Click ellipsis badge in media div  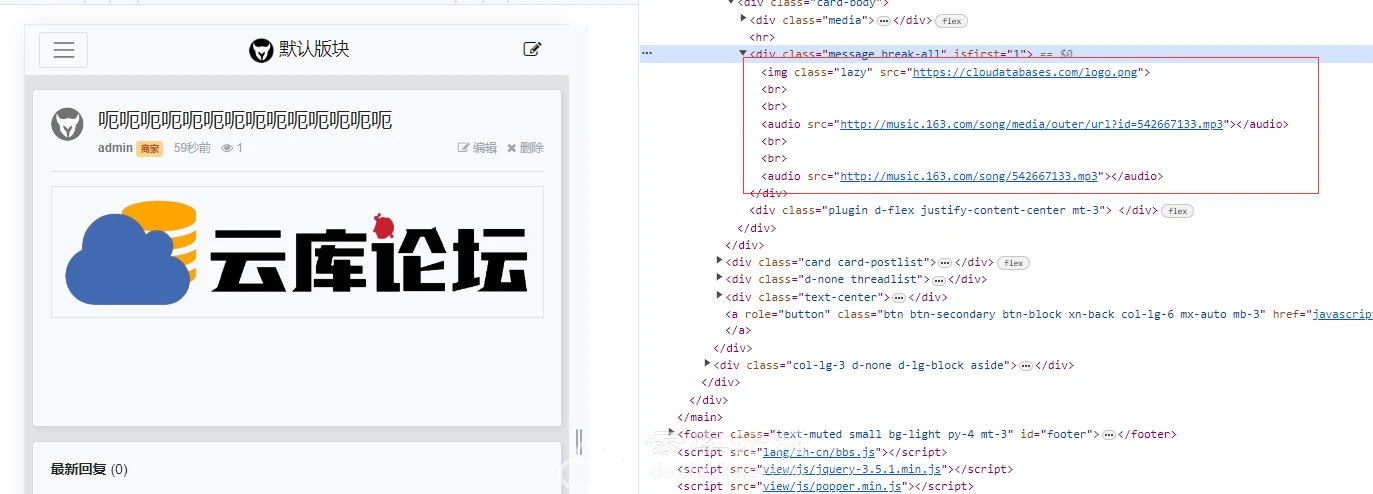tap(884, 21)
